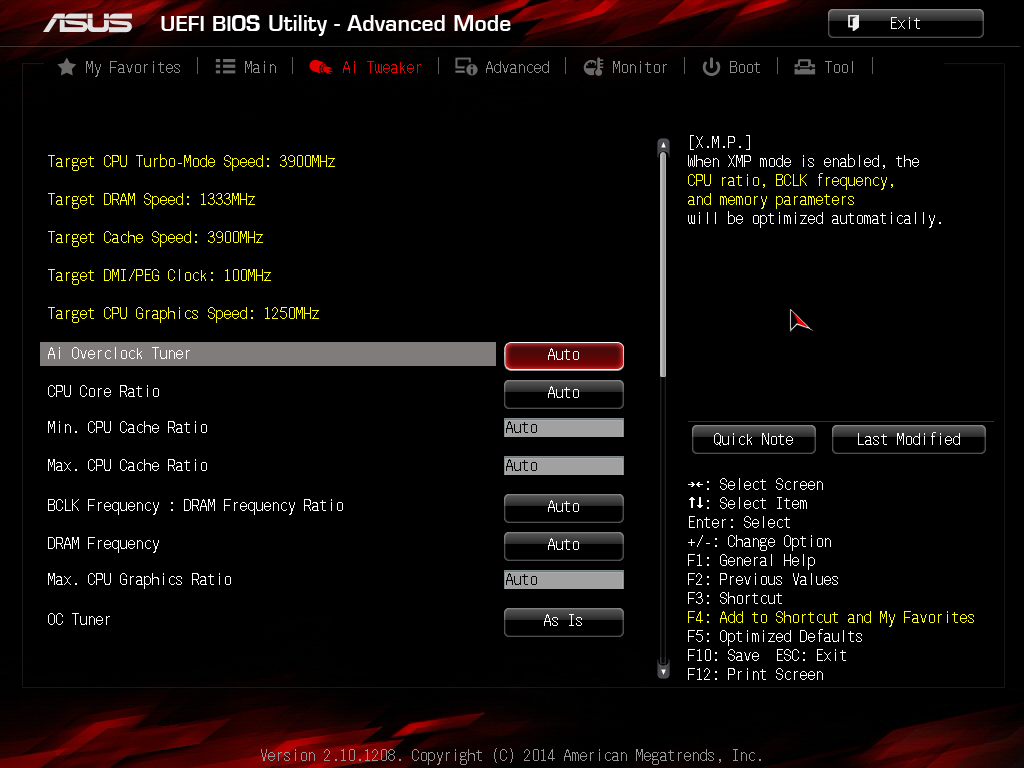Click the red Ai Tweaker tab icon

tap(321, 67)
